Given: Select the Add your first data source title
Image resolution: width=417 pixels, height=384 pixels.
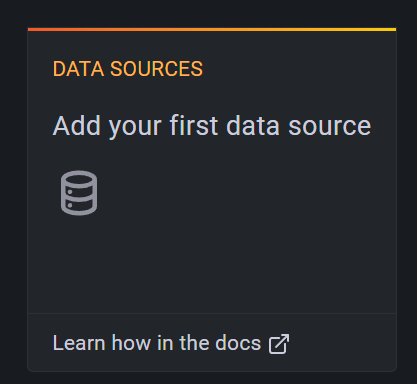Looking at the screenshot, I should pos(212,126).
